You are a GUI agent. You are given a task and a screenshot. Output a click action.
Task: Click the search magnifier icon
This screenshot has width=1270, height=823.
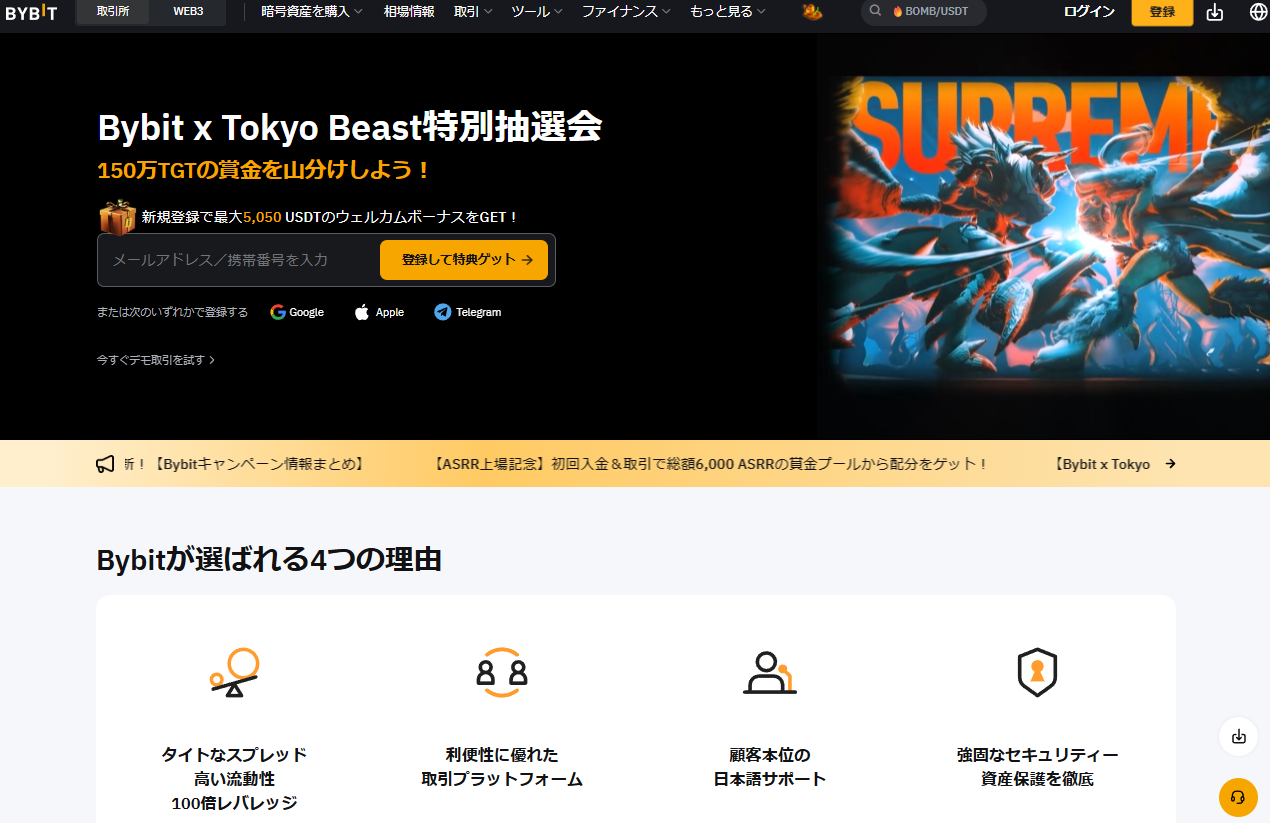pyautogui.click(x=875, y=12)
